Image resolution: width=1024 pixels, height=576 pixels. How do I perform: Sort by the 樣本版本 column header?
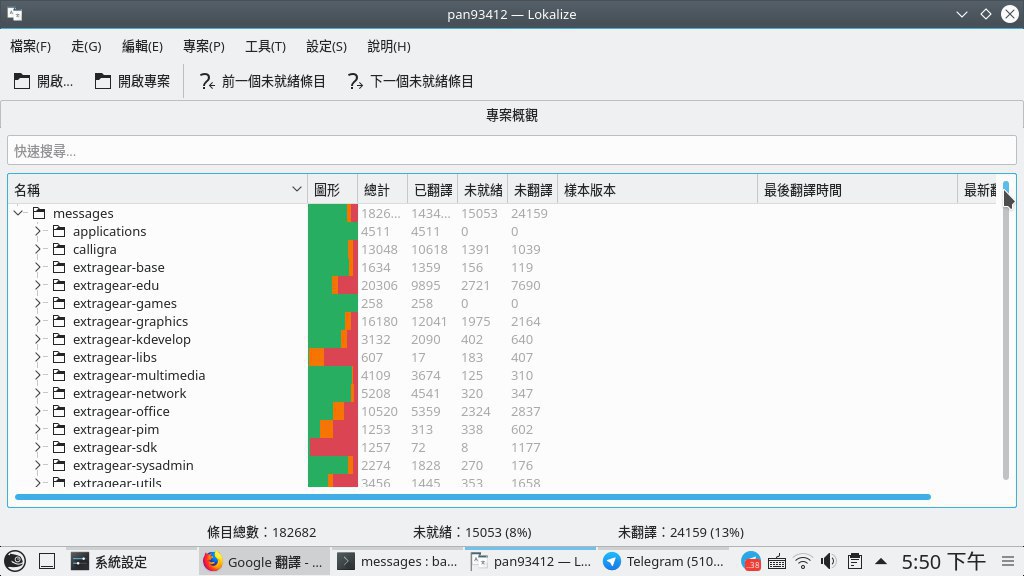click(x=657, y=190)
